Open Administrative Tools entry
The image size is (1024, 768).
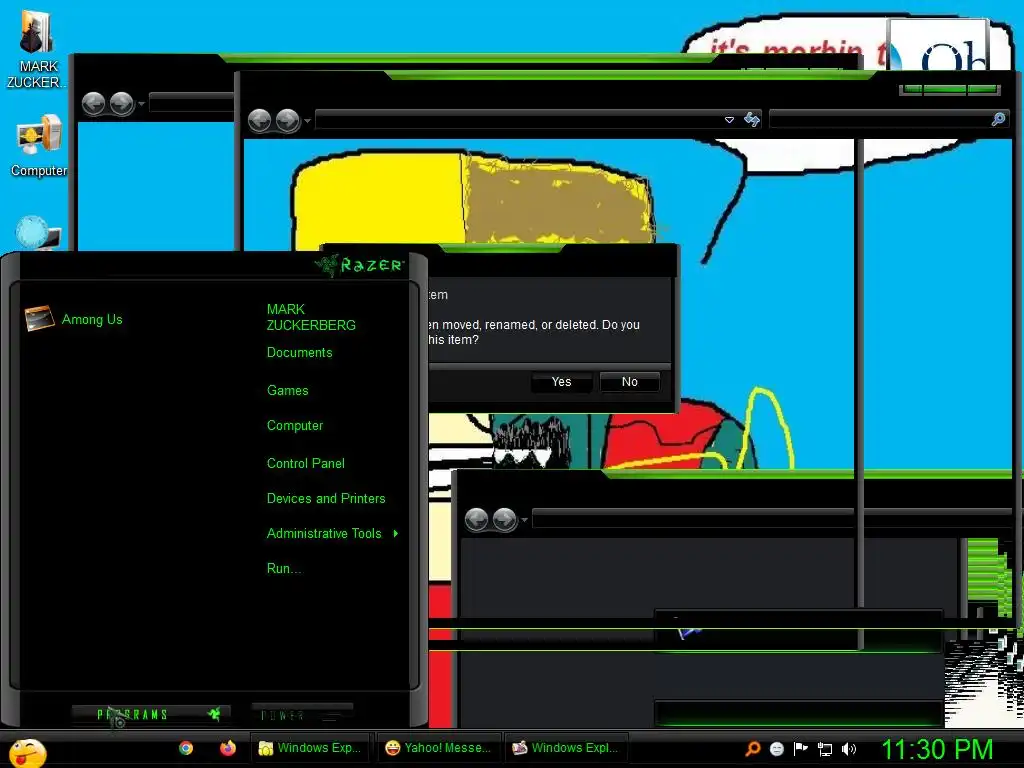pyautogui.click(x=324, y=534)
